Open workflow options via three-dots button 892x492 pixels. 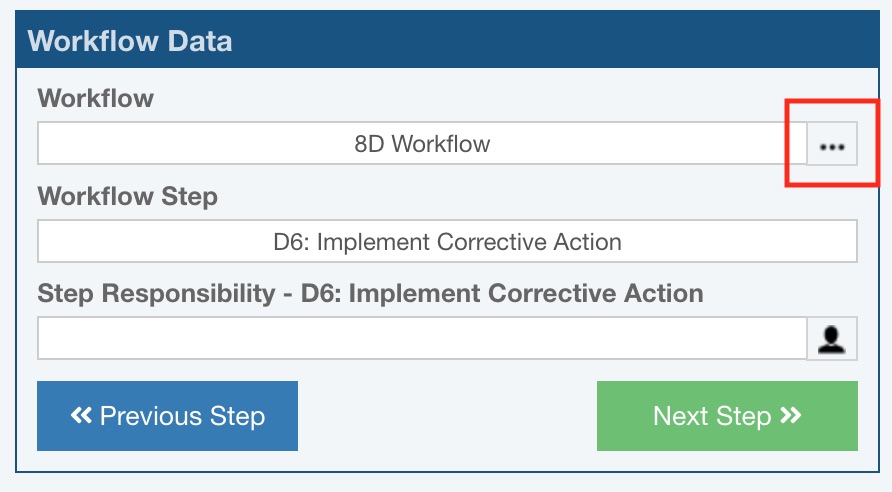[832, 145]
